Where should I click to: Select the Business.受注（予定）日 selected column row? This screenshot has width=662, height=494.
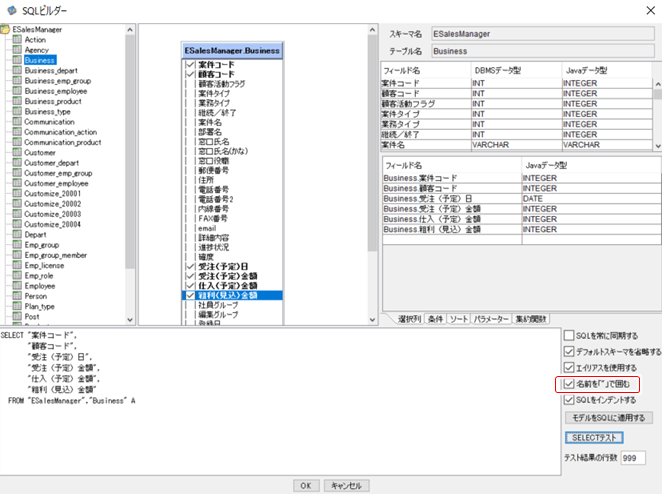(x=521, y=198)
